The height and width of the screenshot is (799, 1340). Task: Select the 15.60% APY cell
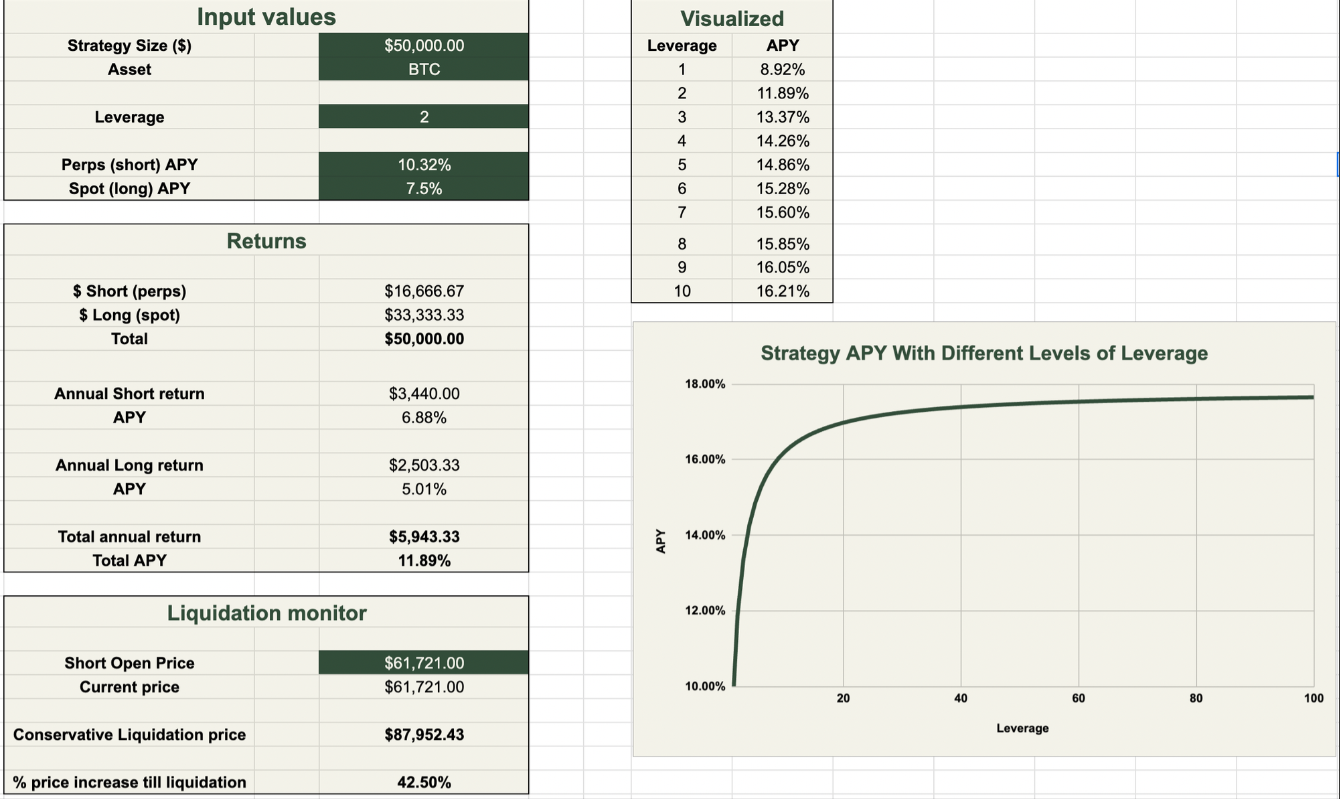782,212
